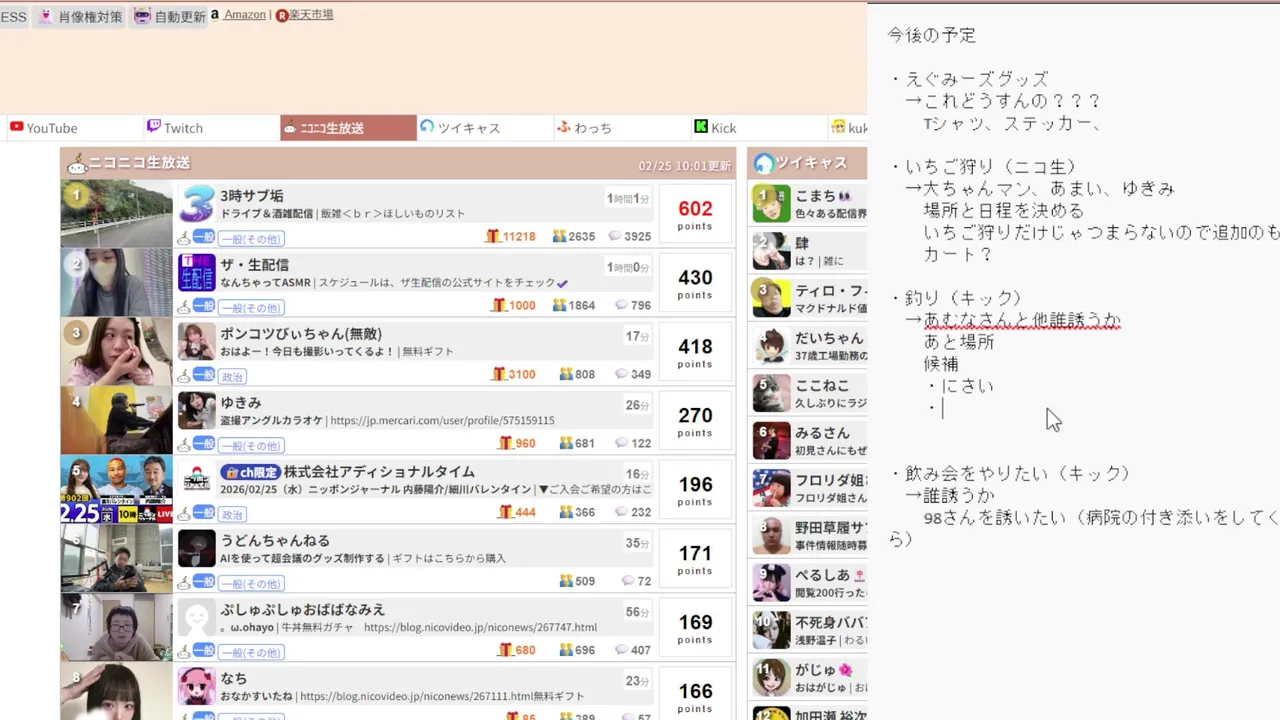Click 政治 tag on アディショナルタイム row
The image size is (1280, 720).
pyautogui.click(x=232, y=515)
